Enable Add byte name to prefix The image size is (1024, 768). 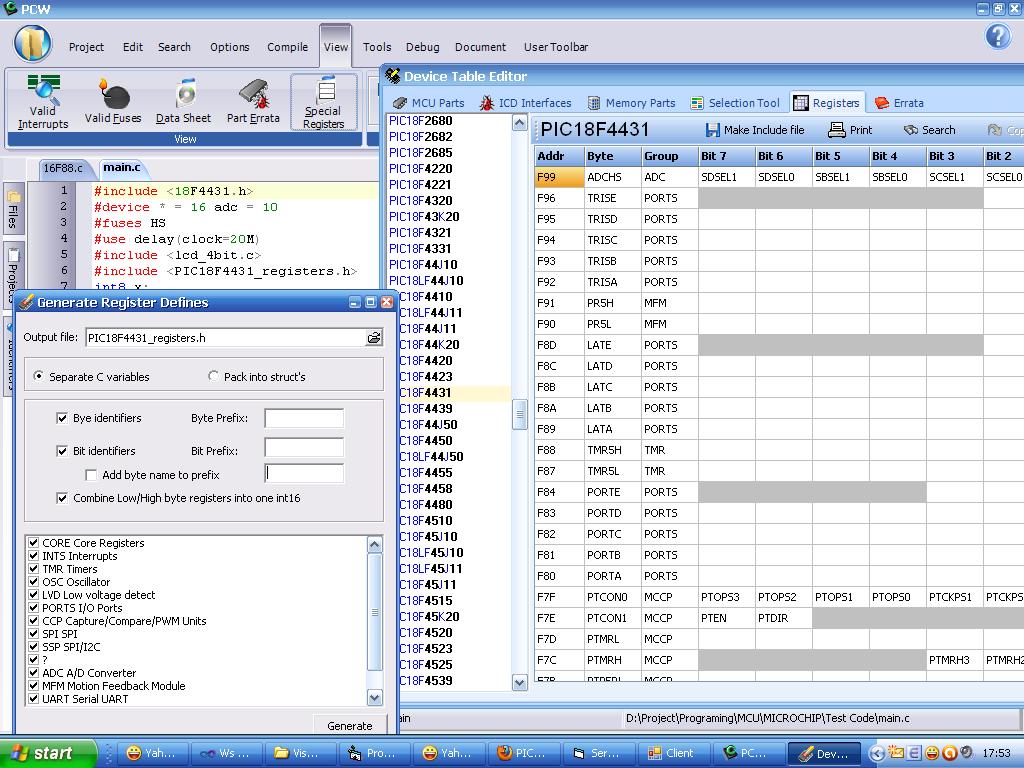(91, 475)
